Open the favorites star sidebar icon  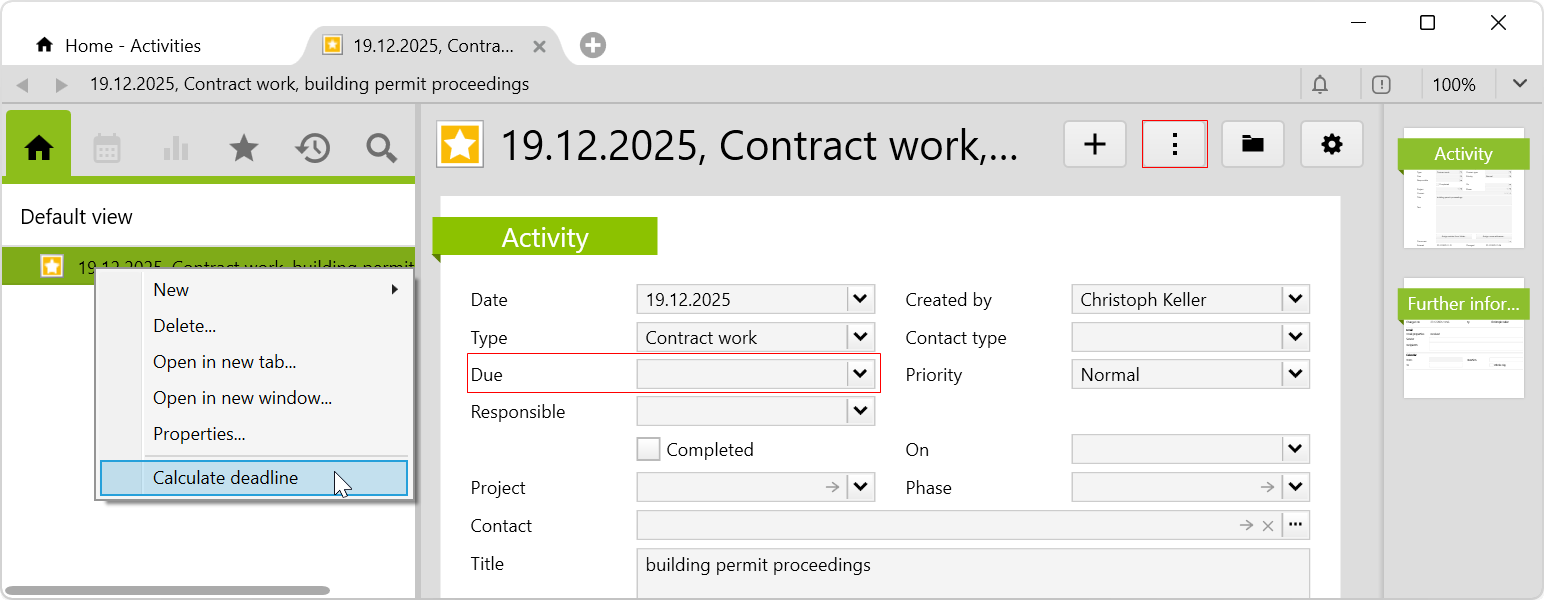click(x=244, y=148)
